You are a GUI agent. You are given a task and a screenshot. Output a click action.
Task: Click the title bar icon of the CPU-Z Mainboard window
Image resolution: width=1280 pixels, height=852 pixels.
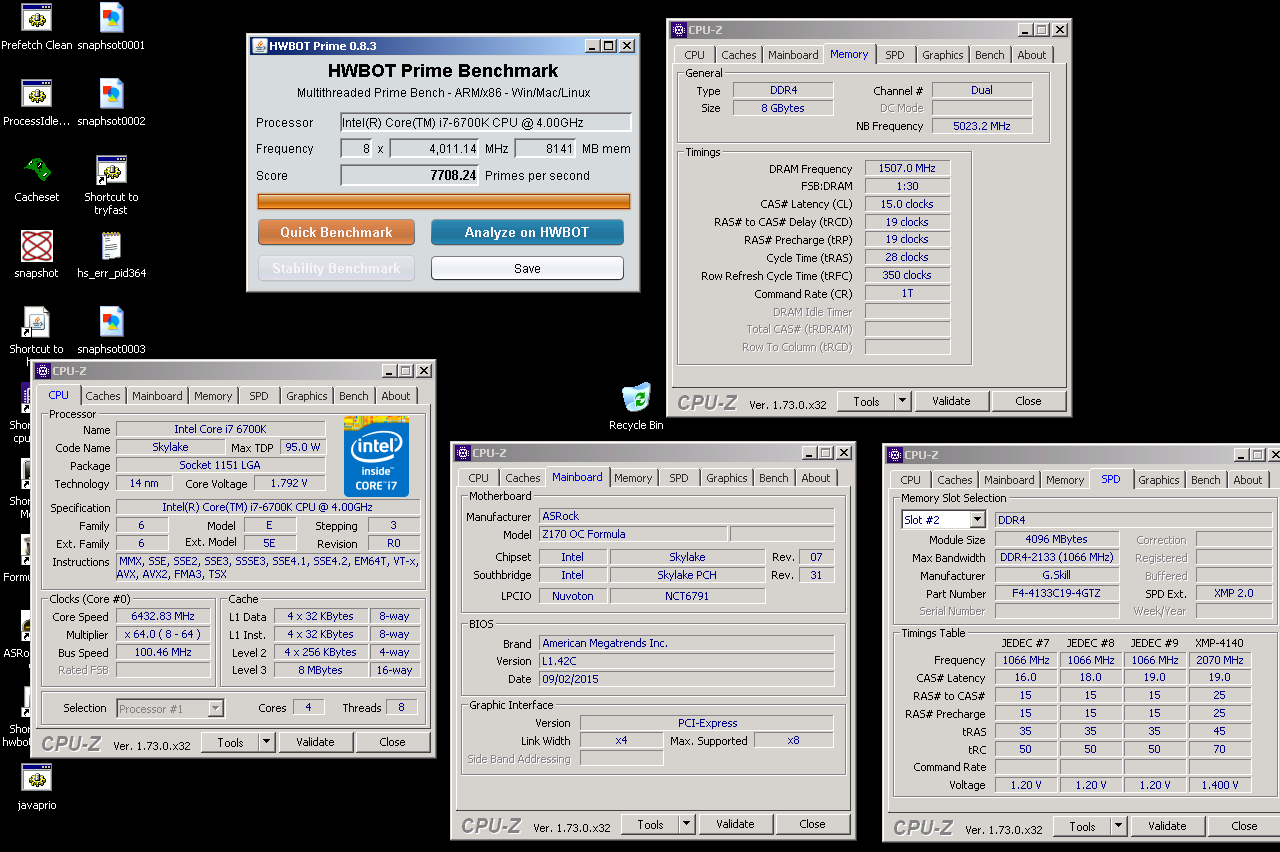pos(463,453)
